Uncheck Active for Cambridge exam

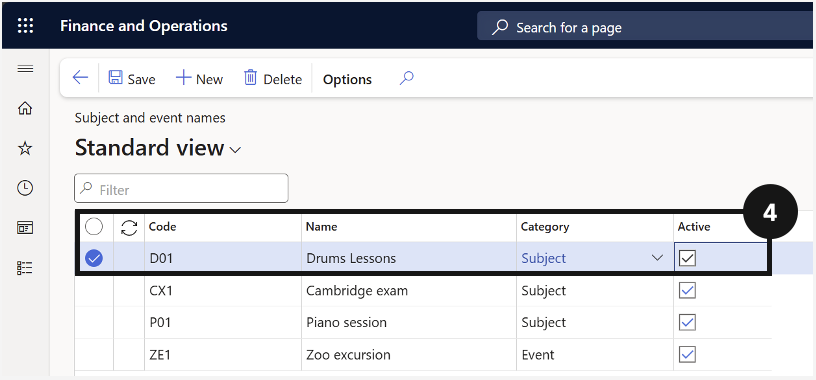tap(687, 290)
